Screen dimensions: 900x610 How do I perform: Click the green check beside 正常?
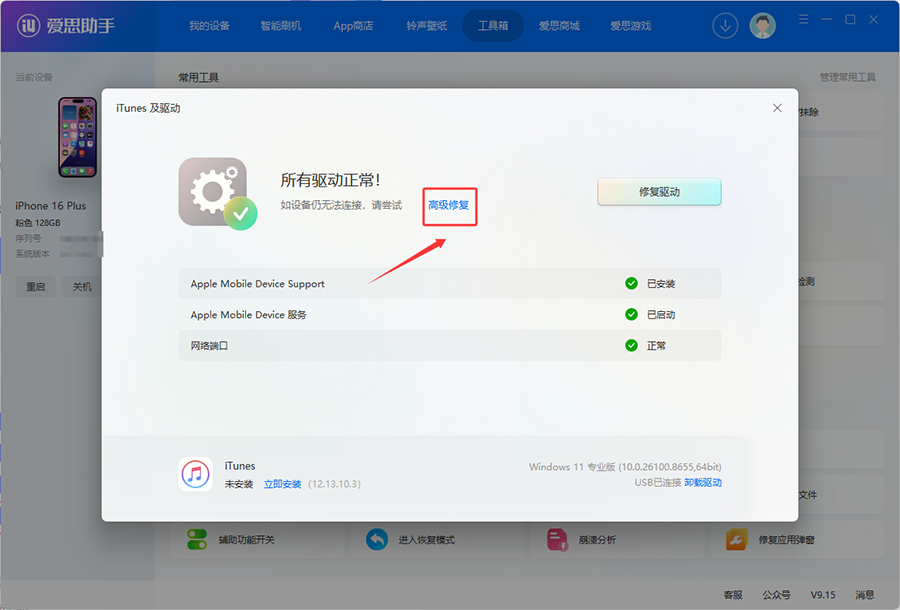tap(631, 345)
